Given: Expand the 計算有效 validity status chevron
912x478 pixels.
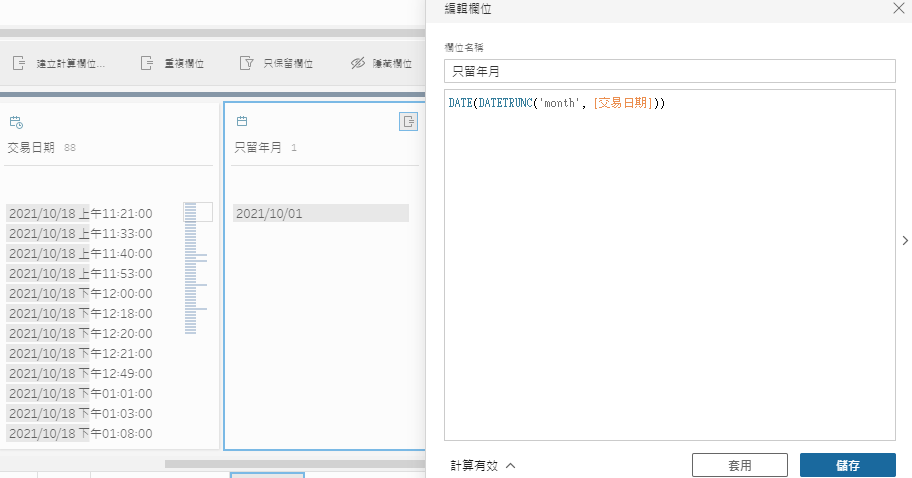Looking at the screenshot, I should pos(511,465).
